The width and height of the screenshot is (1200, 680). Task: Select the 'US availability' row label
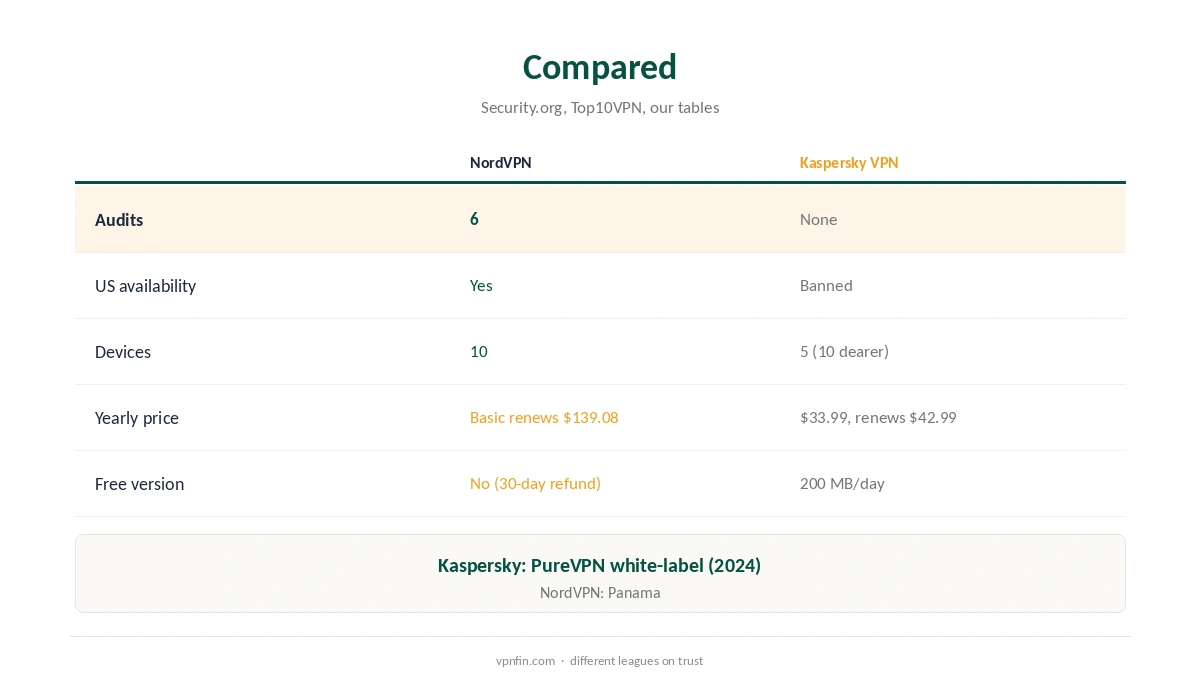point(145,286)
